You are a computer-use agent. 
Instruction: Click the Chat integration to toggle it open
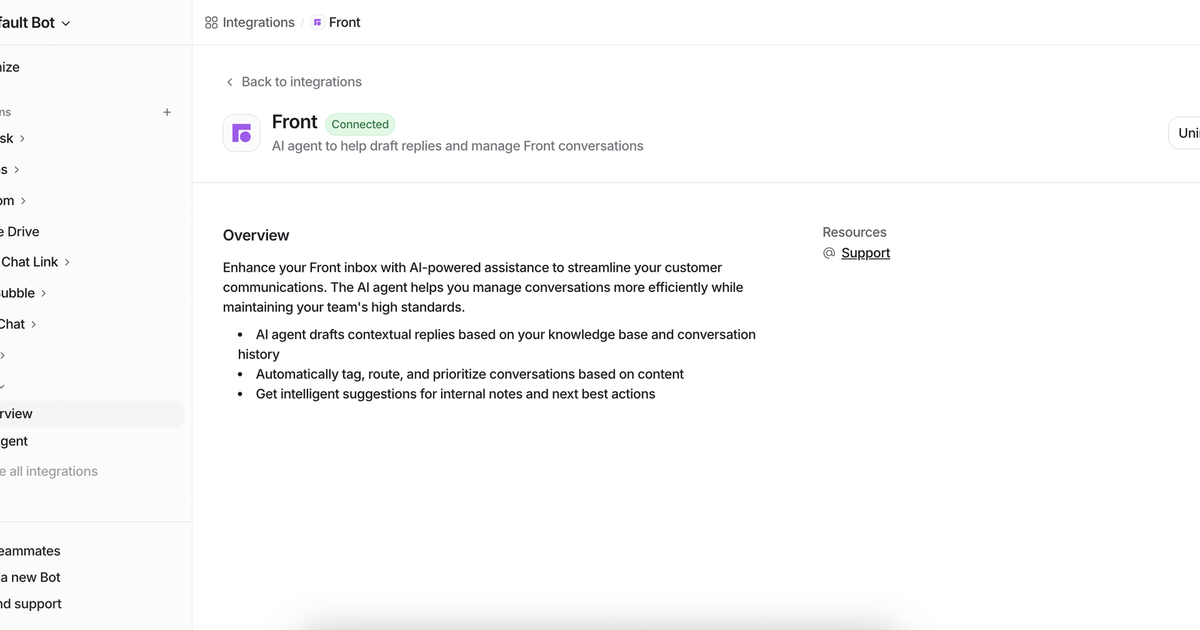12,323
